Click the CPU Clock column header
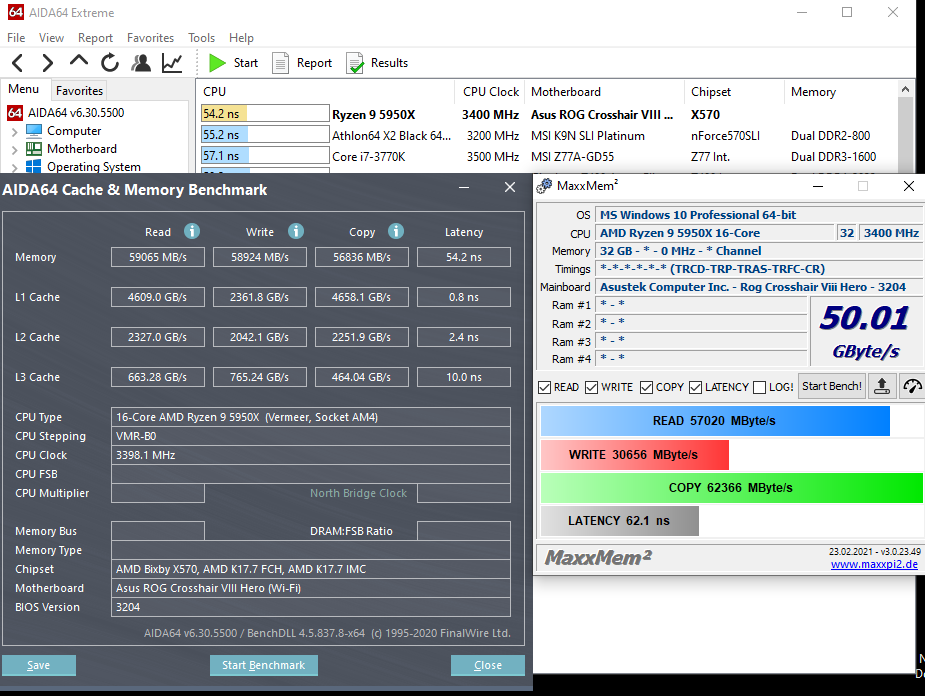 [x=491, y=92]
